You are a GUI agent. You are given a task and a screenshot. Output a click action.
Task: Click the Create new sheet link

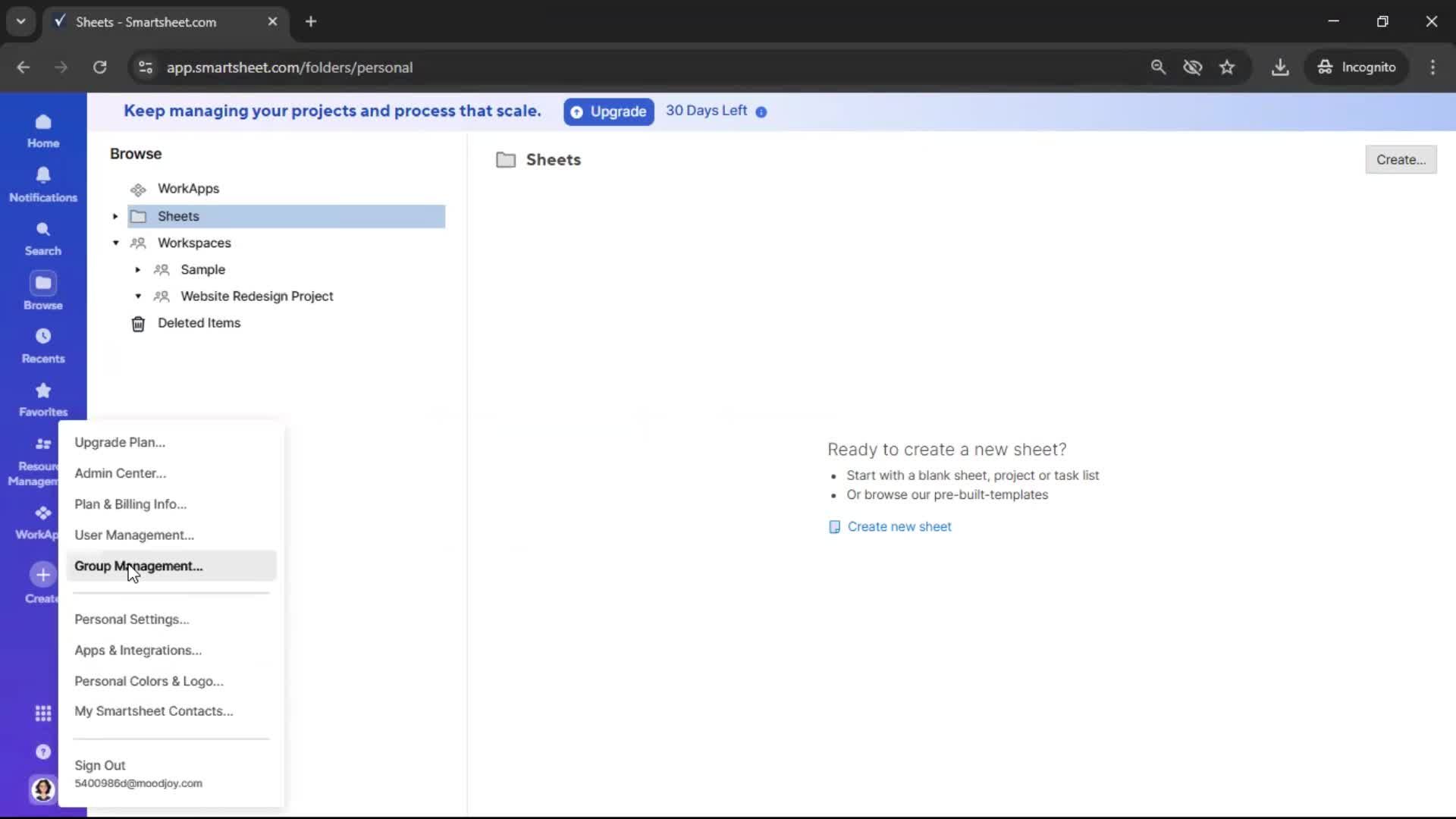pyautogui.click(x=899, y=526)
